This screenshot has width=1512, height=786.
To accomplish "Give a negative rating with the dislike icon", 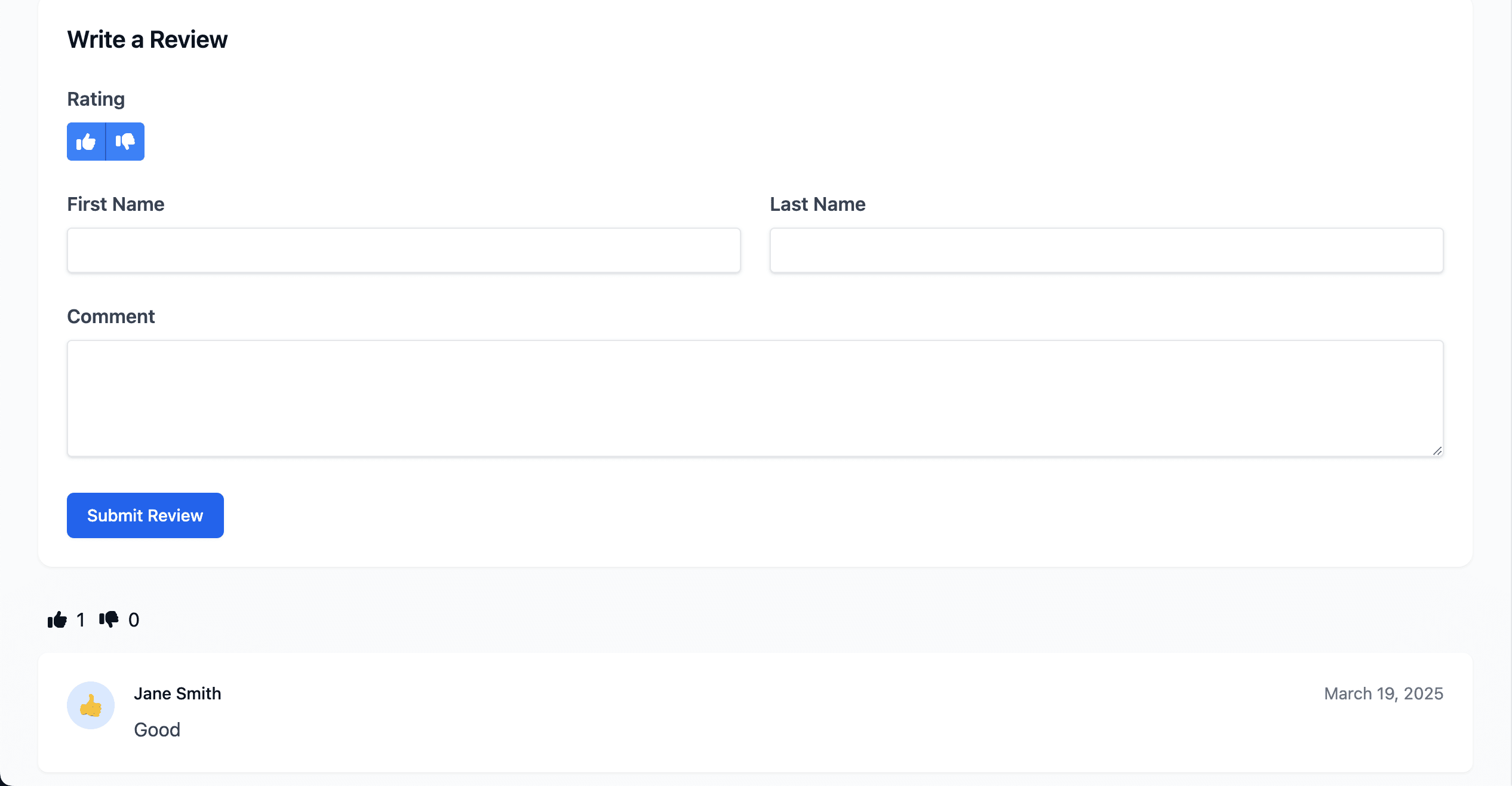I will pos(125,142).
